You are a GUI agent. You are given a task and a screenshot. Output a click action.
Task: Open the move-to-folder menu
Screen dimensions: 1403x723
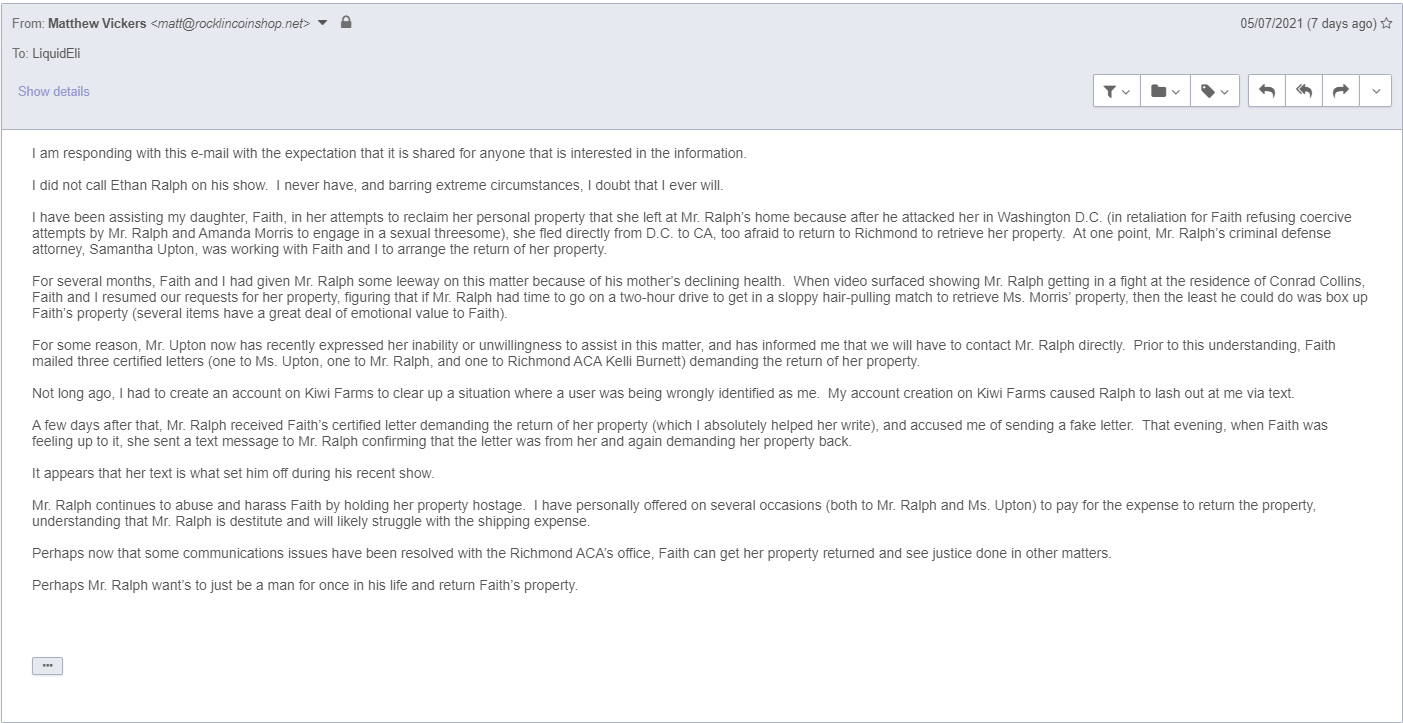pos(1165,91)
